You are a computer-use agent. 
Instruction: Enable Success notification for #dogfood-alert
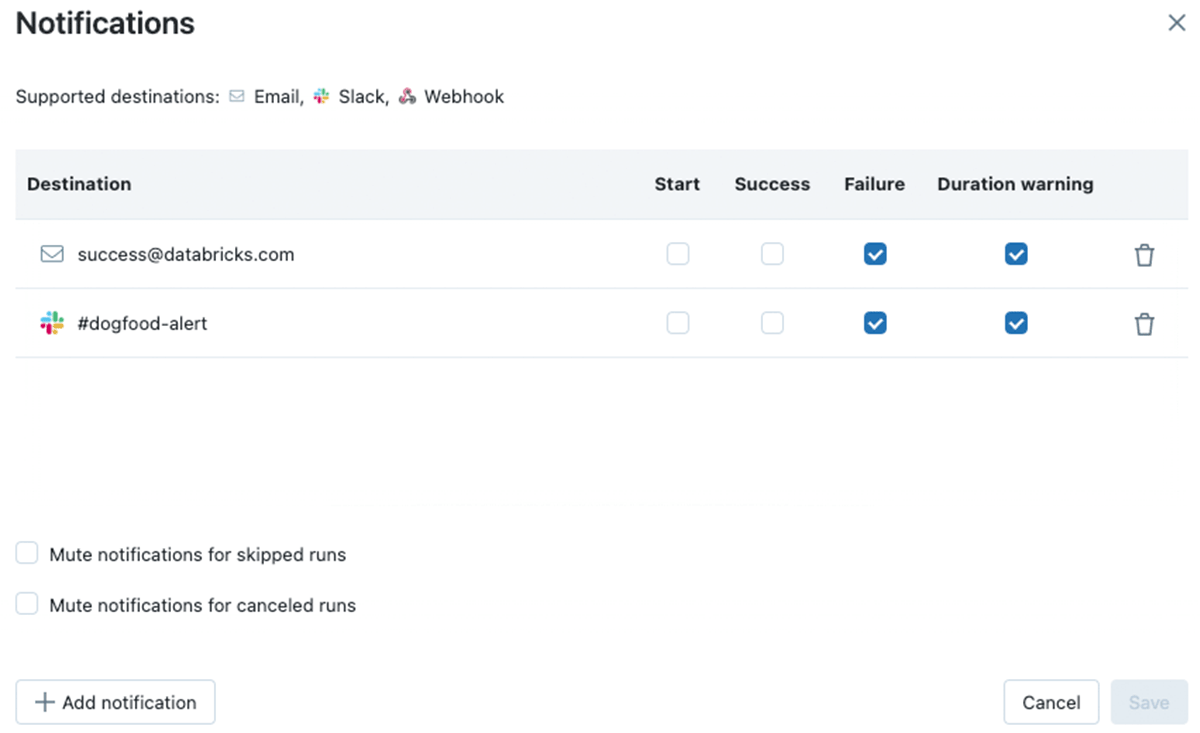point(772,323)
